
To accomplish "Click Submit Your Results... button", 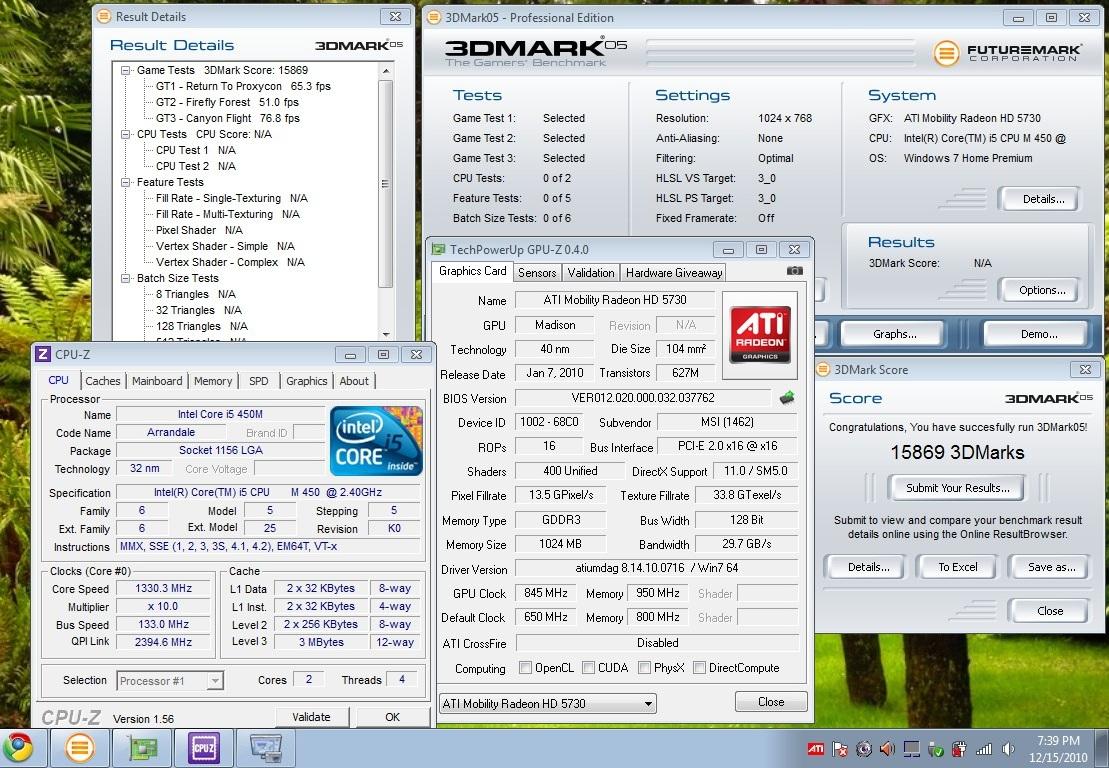I will [x=958, y=488].
